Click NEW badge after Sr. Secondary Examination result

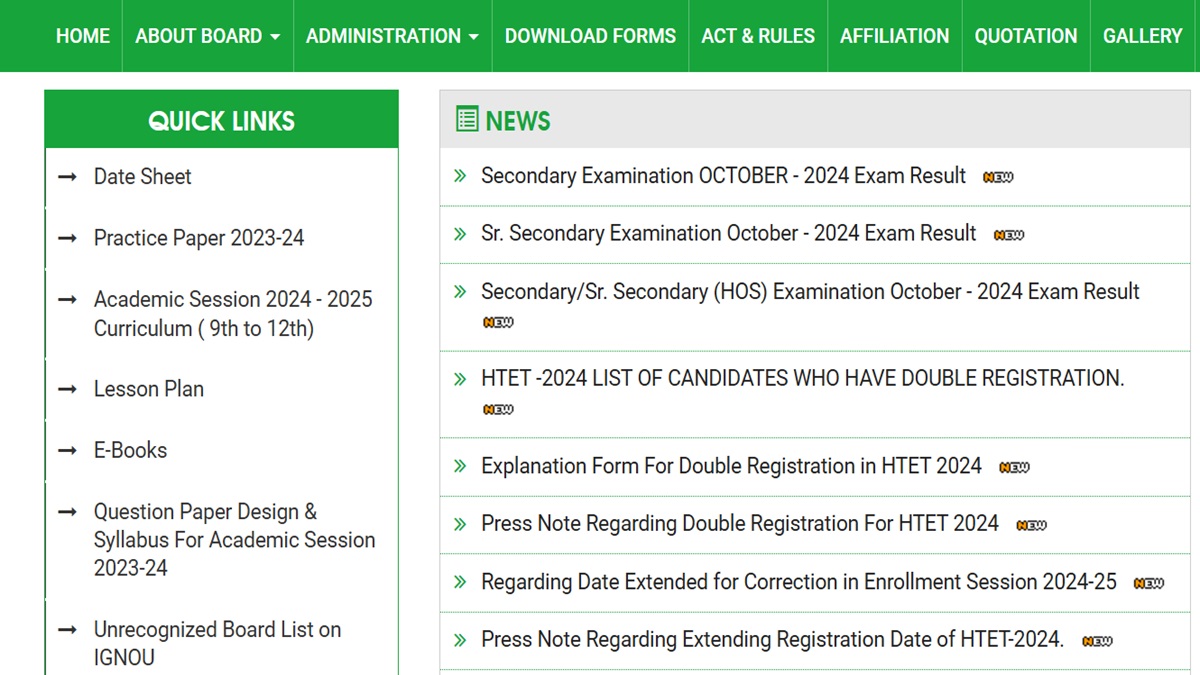[x=1009, y=235]
